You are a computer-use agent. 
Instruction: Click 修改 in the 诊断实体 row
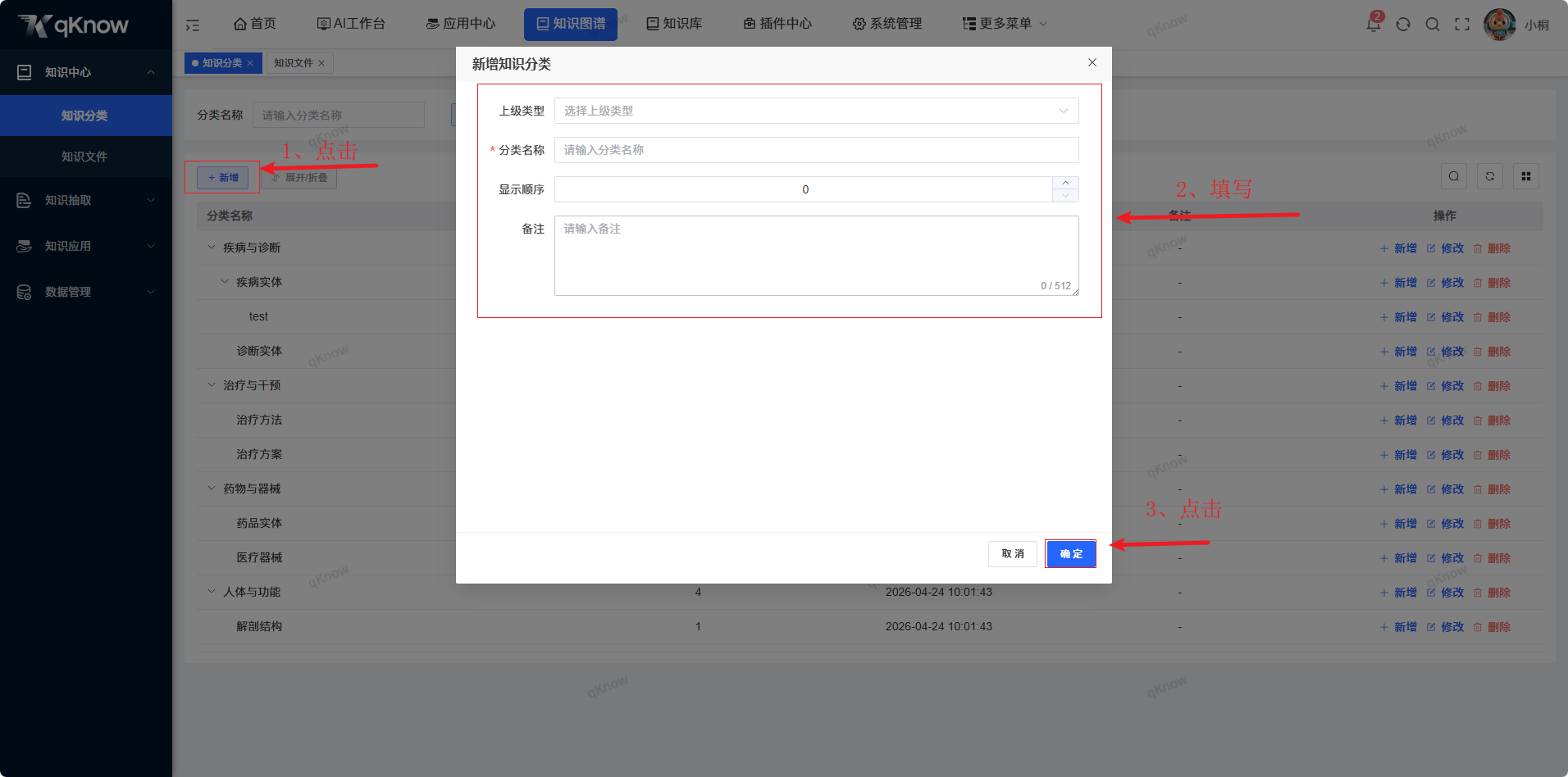tap(1445, 352)
